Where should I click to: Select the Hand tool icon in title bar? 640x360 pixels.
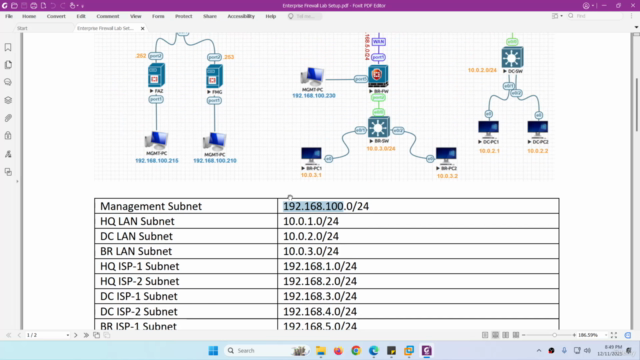tap(73, 6)
